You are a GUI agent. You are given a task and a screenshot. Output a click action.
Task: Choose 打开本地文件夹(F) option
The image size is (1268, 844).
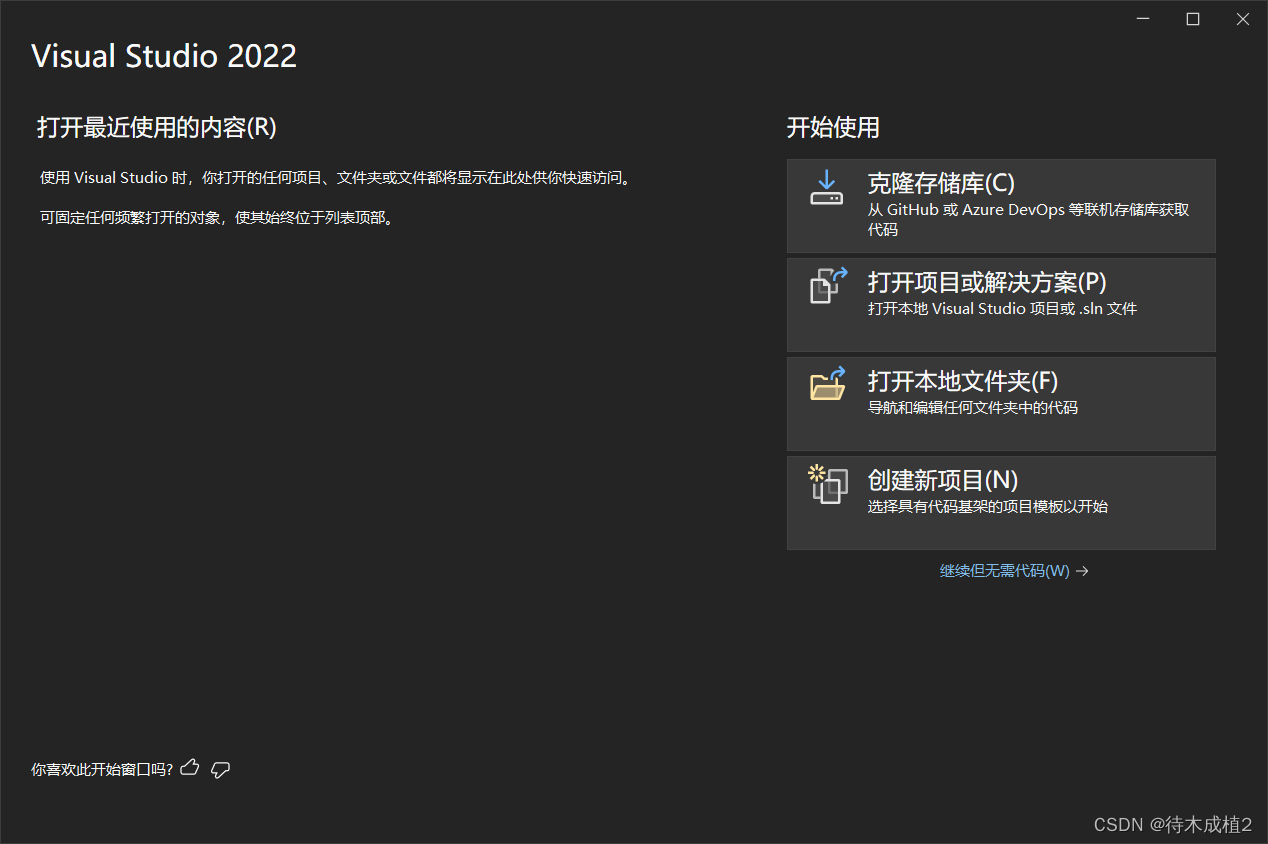[1001, 404]
